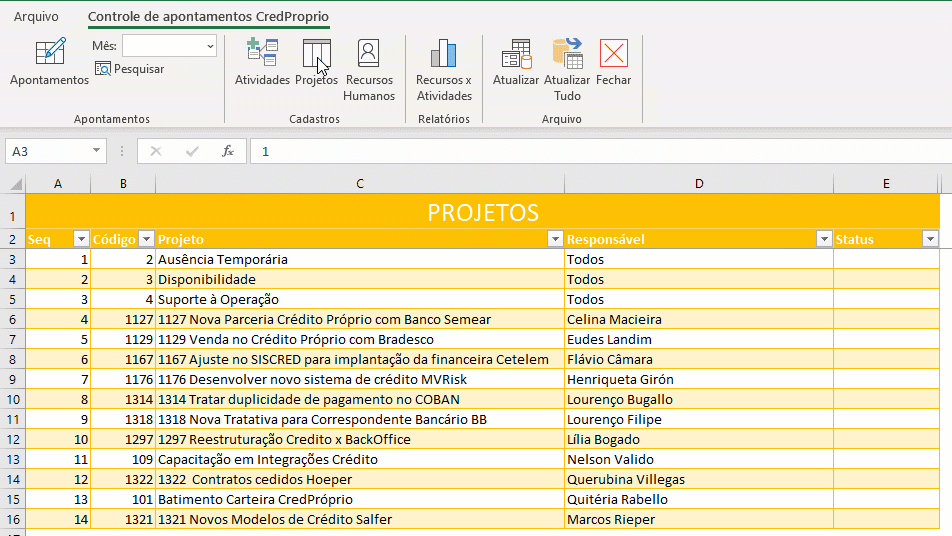Click the Pesquisar search icon
Viewport: 952px width, 536px height.
click(x=103, y=69)
